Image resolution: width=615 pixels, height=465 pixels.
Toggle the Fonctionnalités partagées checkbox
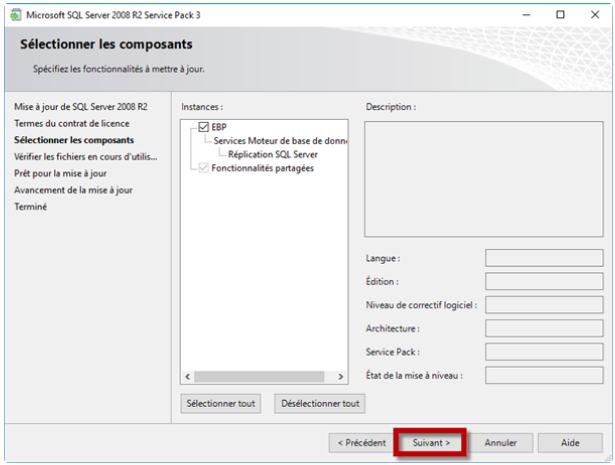[x=203, y=168]
